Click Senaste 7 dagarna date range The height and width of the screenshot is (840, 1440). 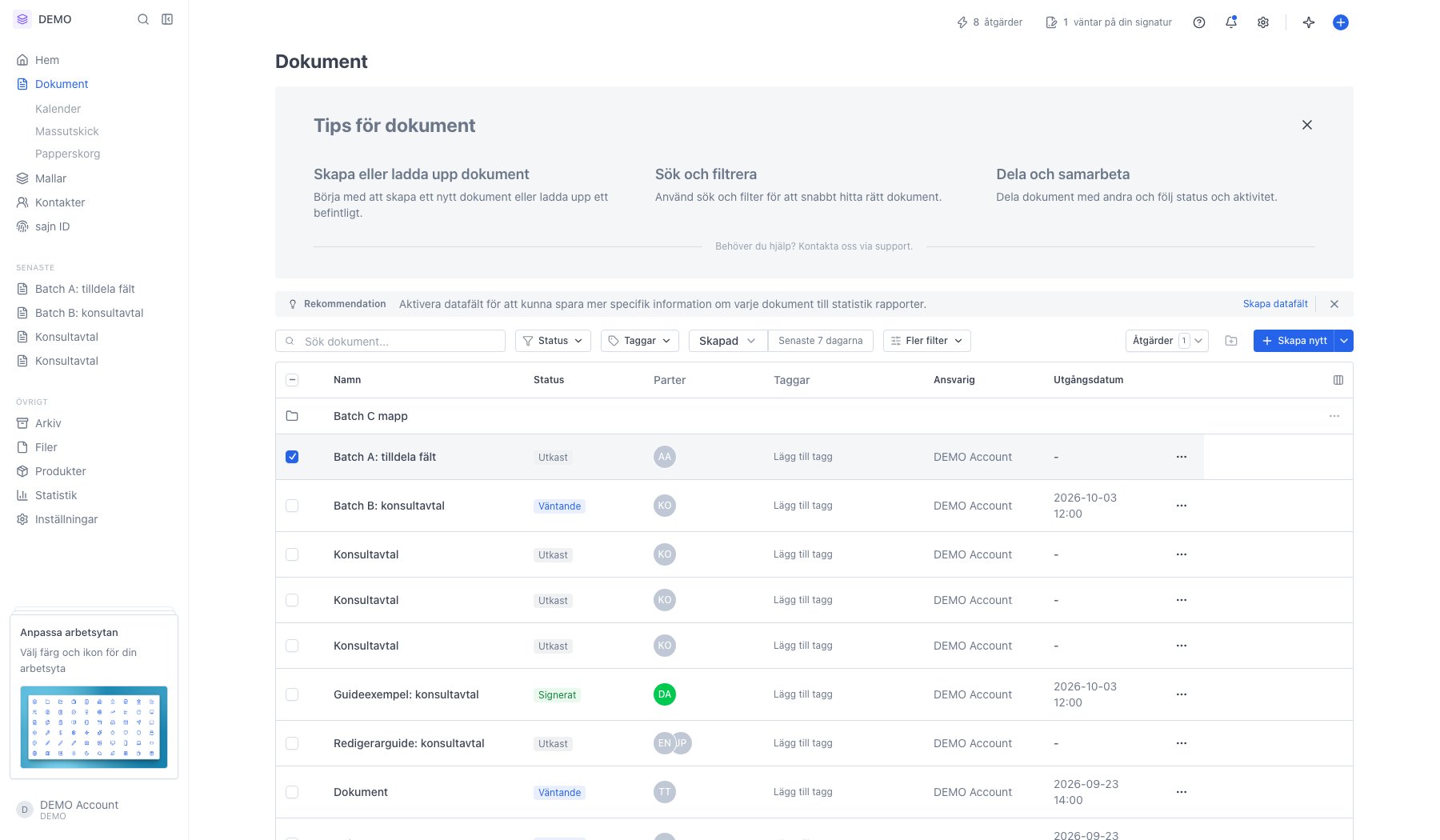(x=821, y=341)
